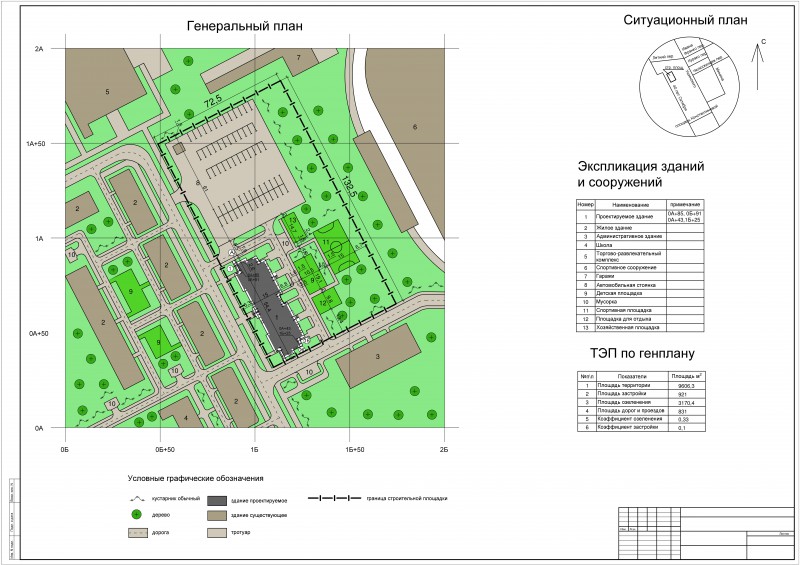
Task: Click 'Коэффициент озеленения' row
Action: point(641,419)
